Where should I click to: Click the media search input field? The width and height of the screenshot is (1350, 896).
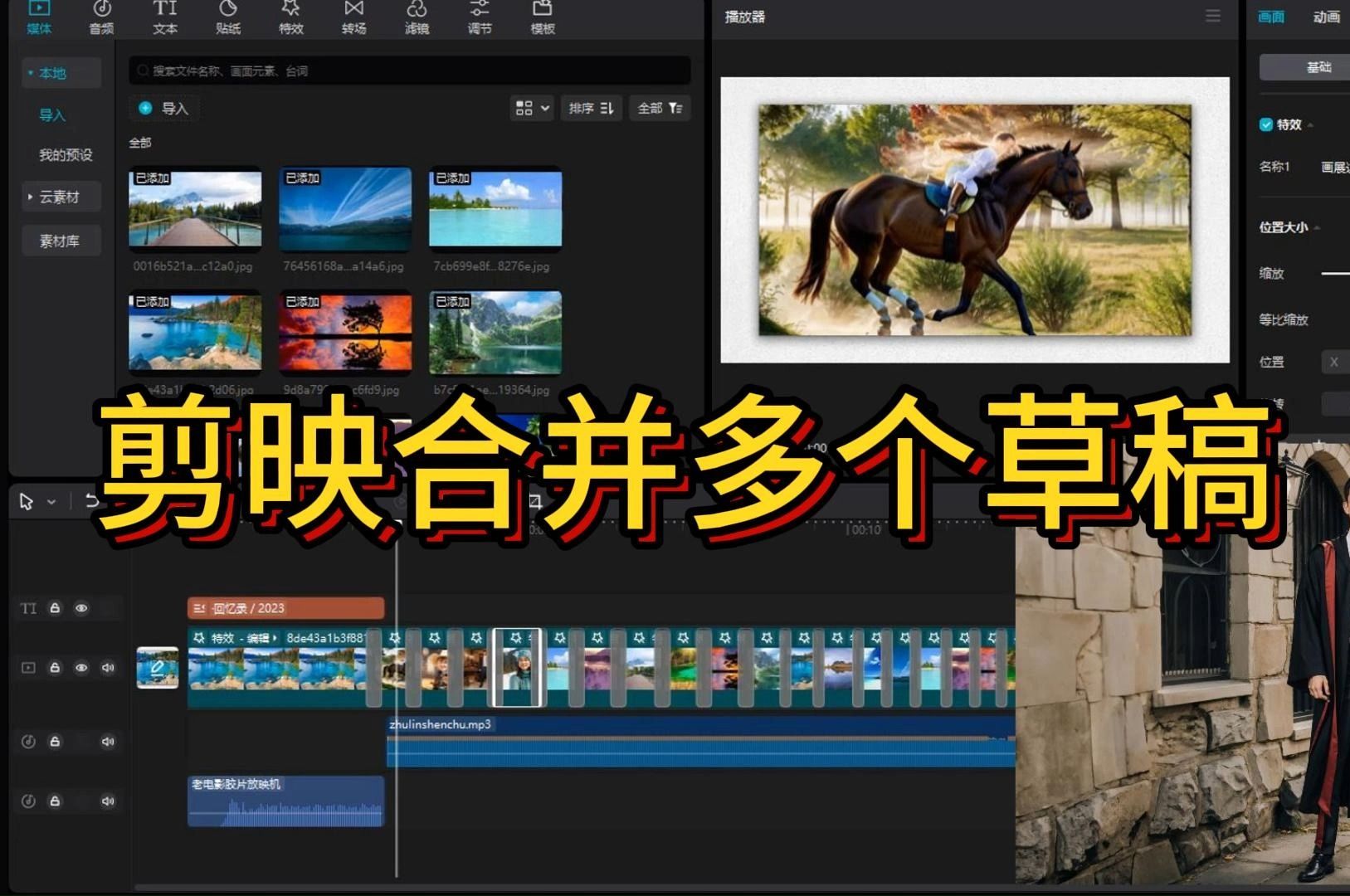[410, 71]
